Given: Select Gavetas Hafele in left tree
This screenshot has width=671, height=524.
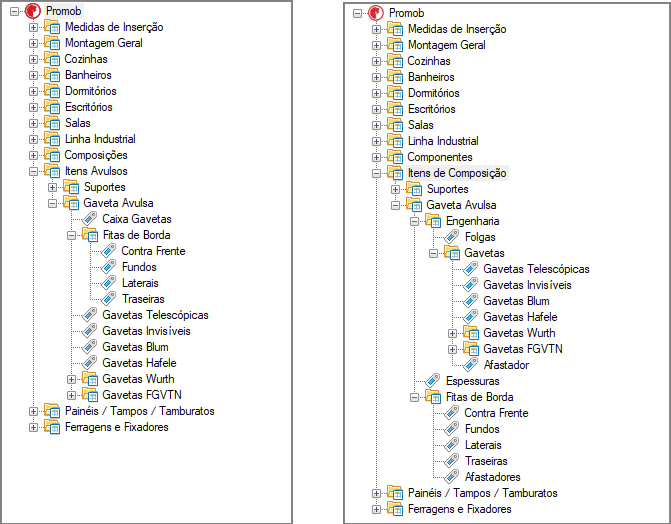Looking at the screenshot, I should click(x=140, y=363).
